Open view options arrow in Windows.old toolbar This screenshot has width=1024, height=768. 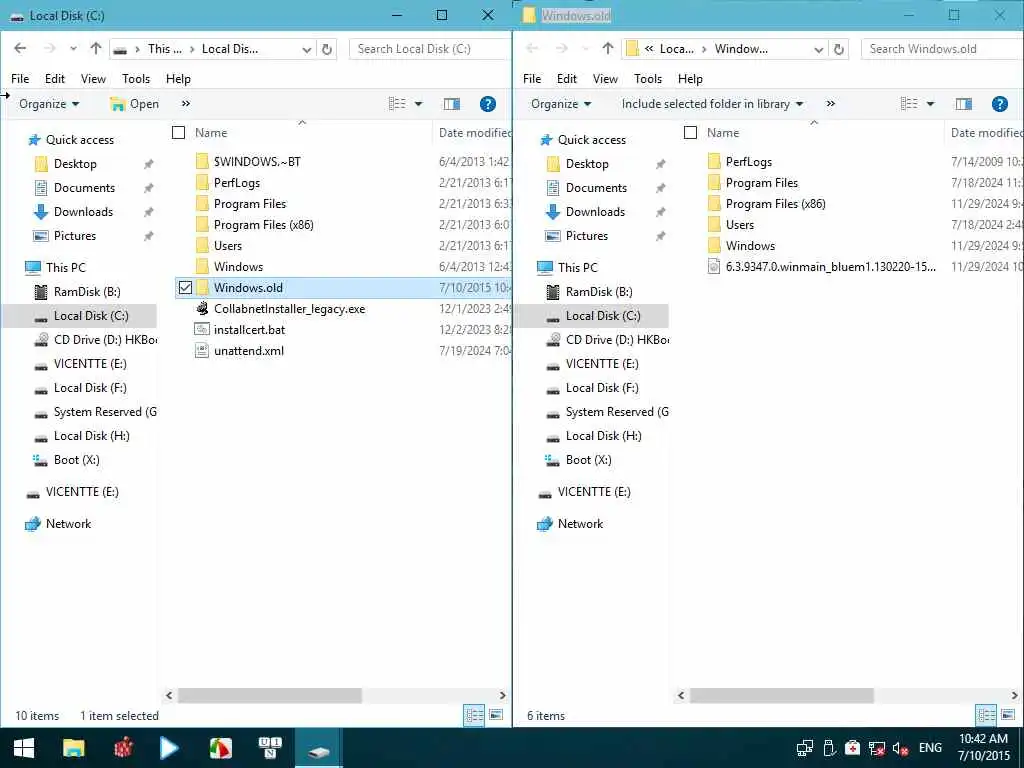tap(931, 104)
